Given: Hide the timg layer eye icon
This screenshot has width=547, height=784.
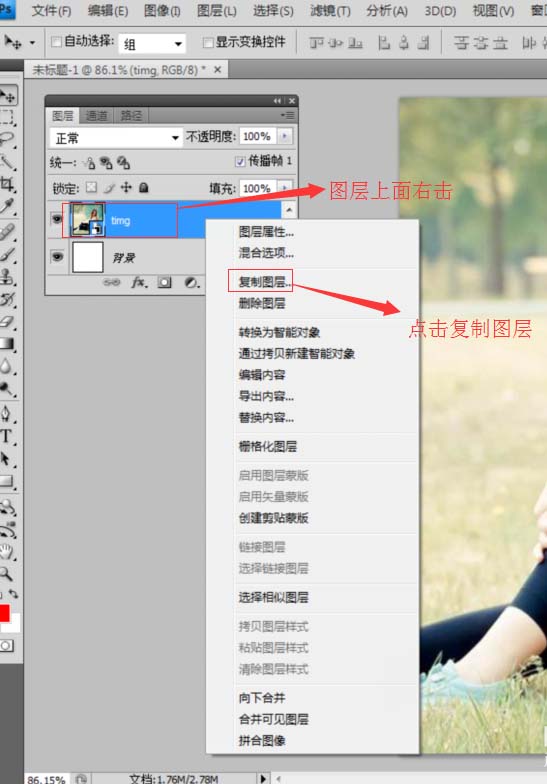Looking at the screenshot, I should (57, 220).
